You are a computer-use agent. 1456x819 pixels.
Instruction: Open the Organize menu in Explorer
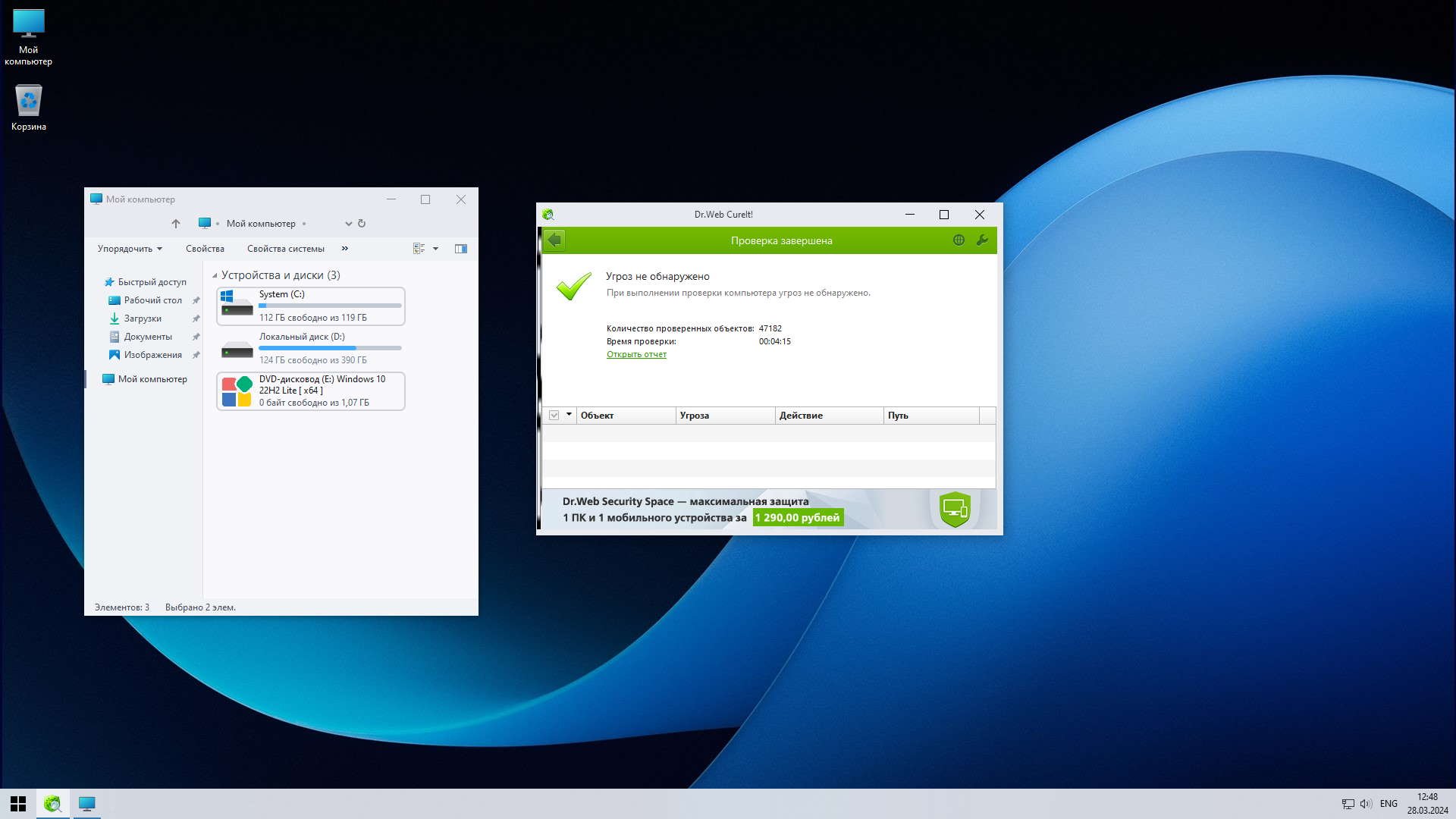[130, 249]
